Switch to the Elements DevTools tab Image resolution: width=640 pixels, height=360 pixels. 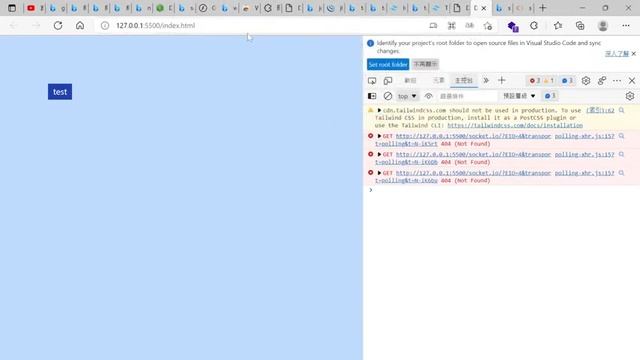[438, 81]
